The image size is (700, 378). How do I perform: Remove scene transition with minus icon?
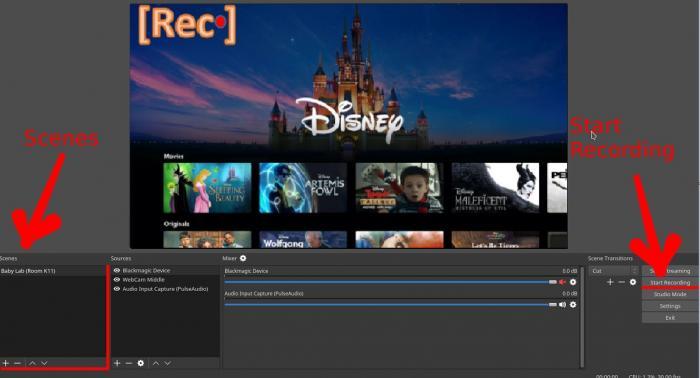[621, 282]
